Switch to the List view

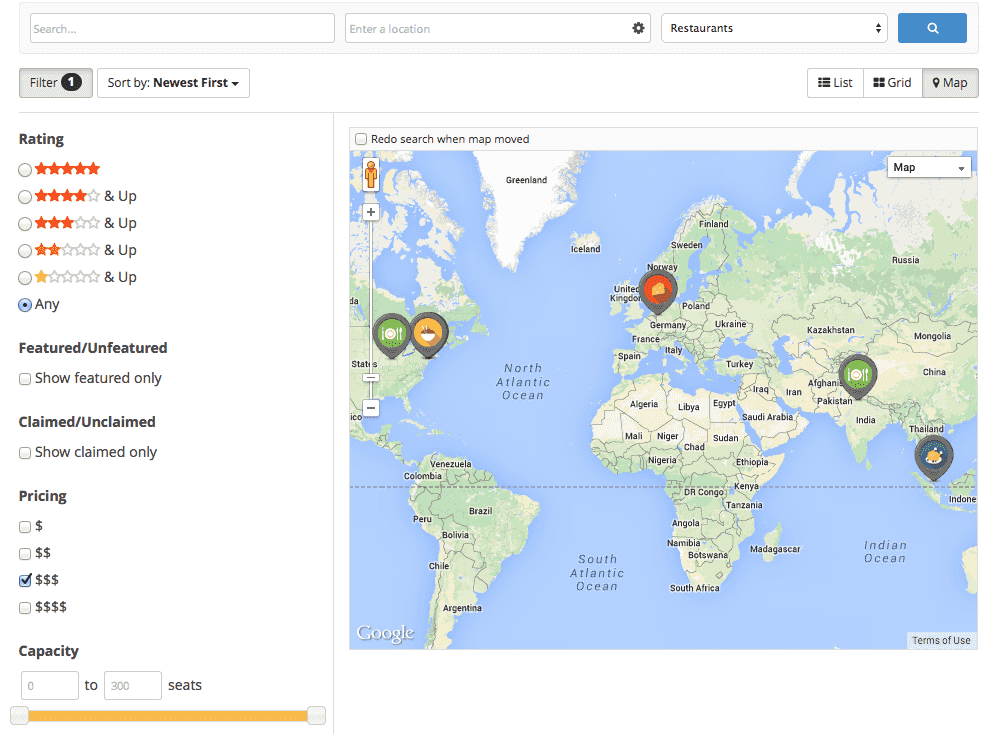(x=834, y=83)
